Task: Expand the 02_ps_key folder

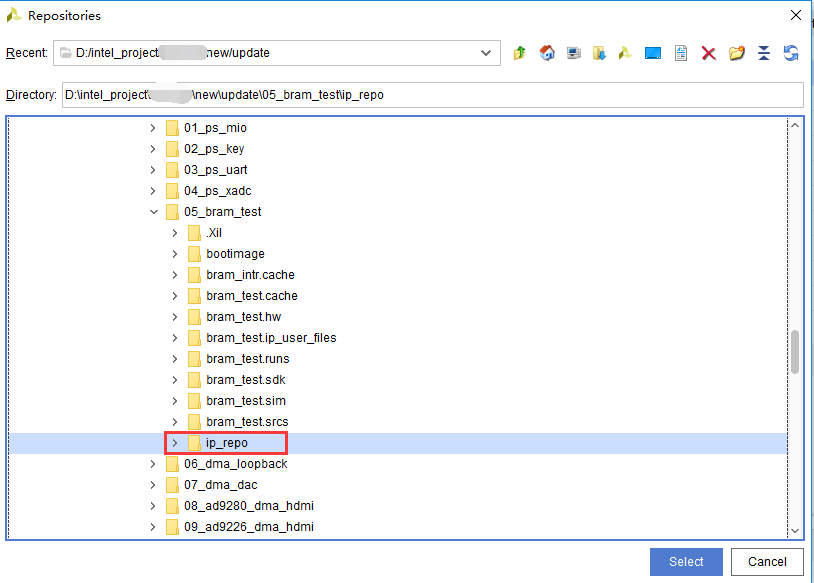Action: [x=153, y=149]
